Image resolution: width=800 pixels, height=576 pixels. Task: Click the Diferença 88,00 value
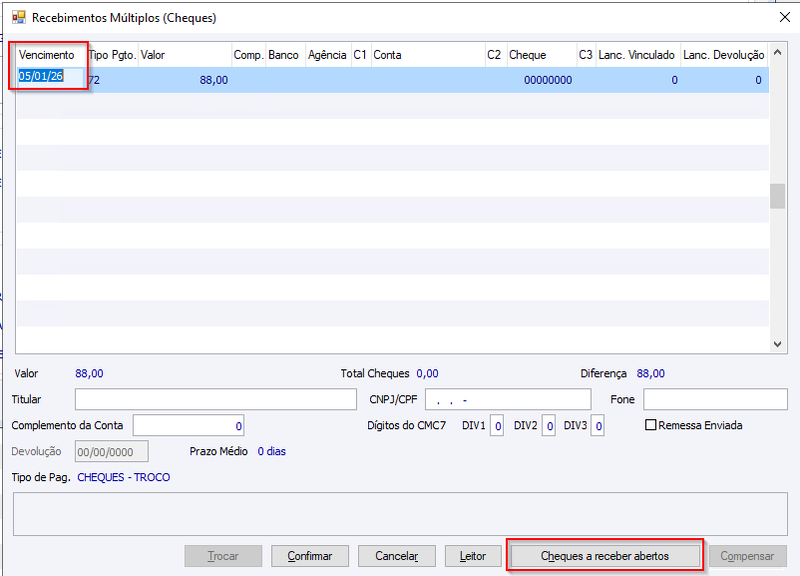[651, 373]
